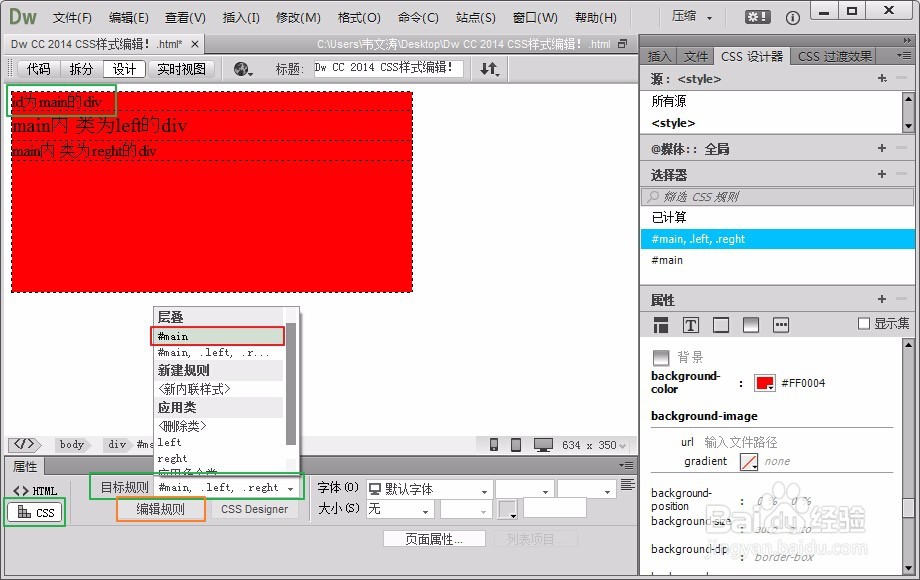
Task: Click the 标题 title input field
Action: 388,68
